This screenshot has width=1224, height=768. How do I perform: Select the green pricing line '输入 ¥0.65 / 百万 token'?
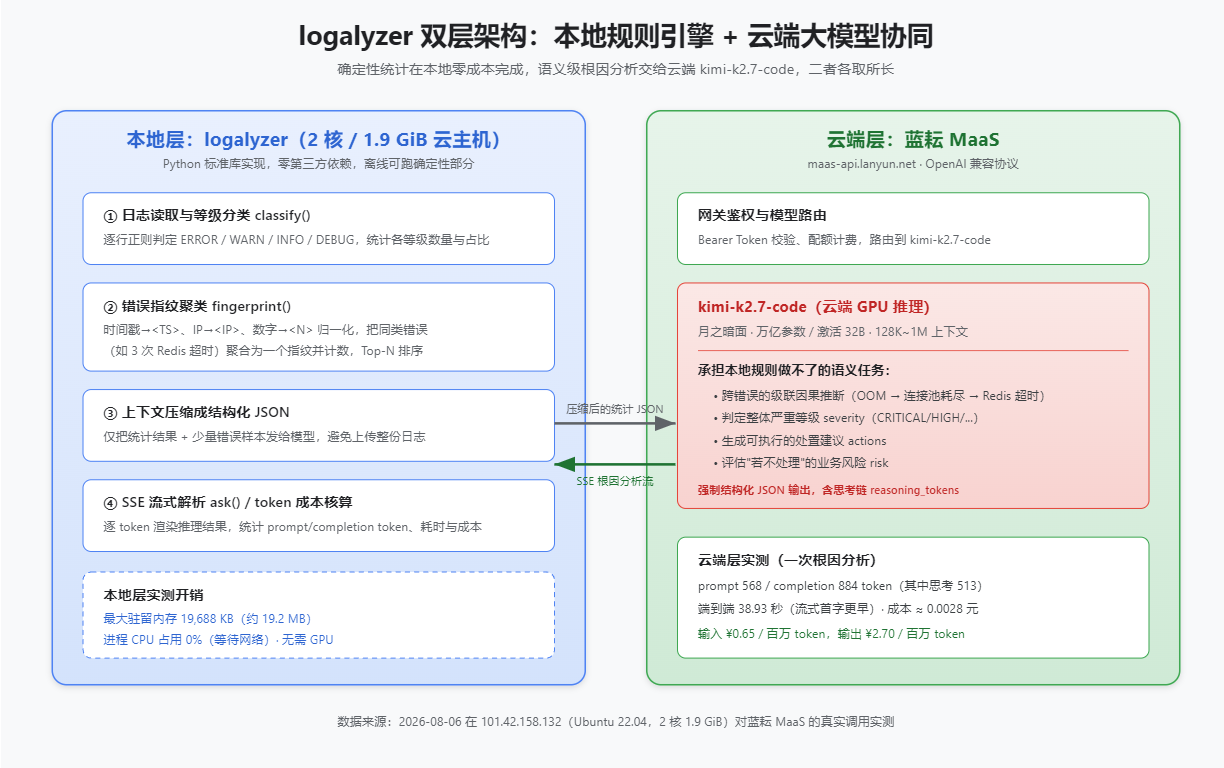coord(831,633)
